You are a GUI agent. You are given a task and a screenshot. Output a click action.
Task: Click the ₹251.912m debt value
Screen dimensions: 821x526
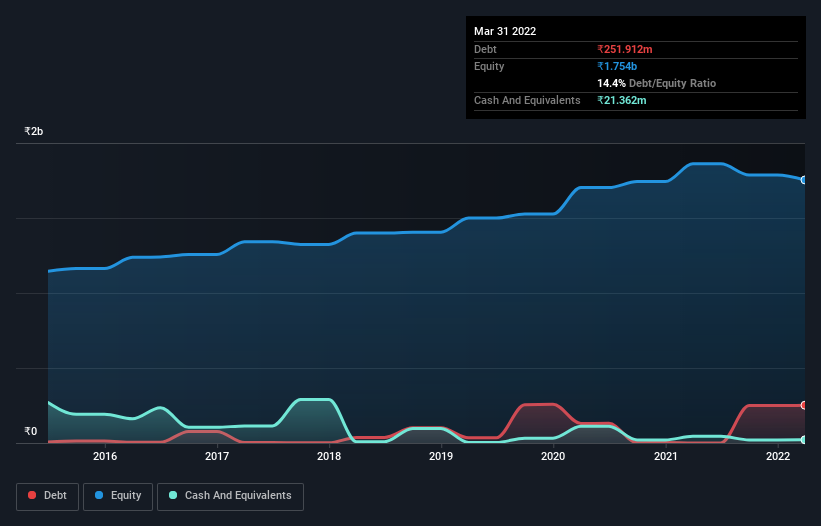pyautogui.click(x=625, y=49)
